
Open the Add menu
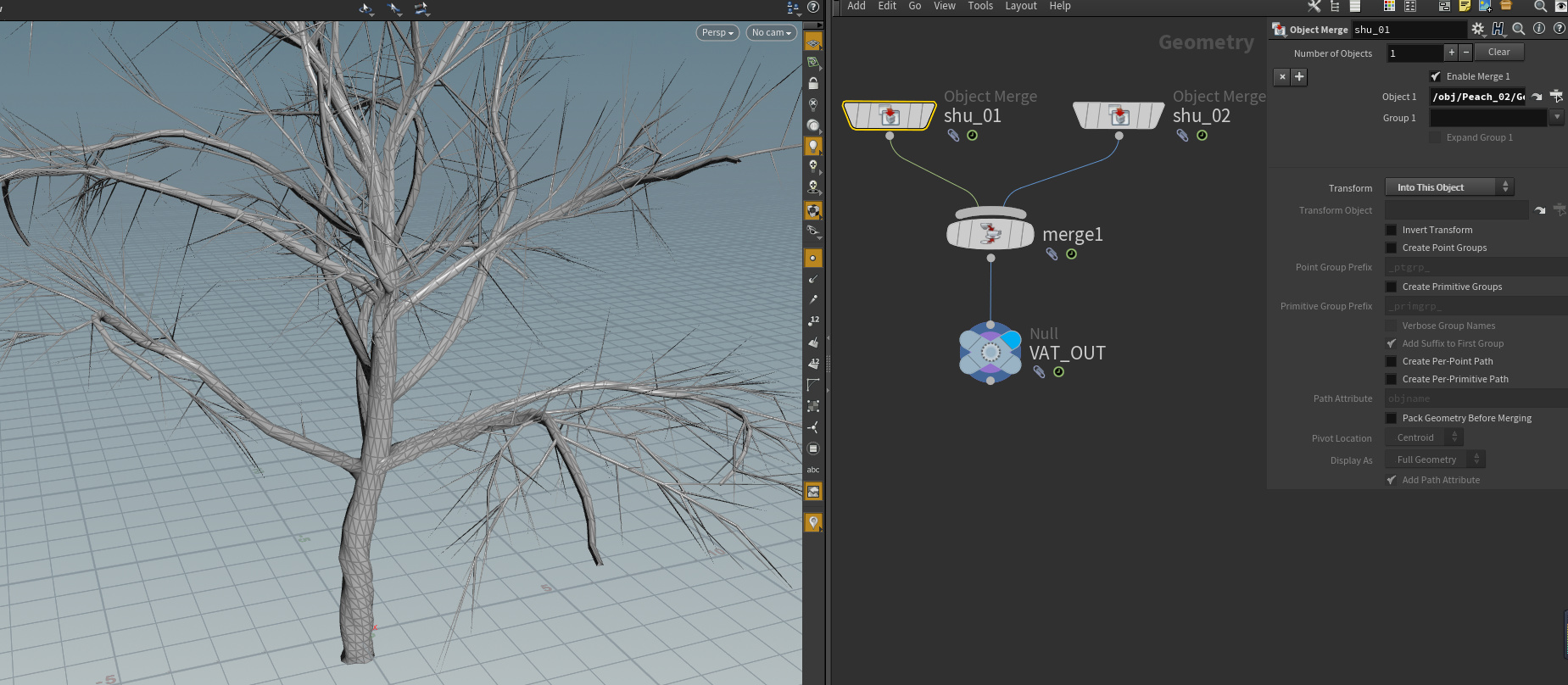pos(857,6)
